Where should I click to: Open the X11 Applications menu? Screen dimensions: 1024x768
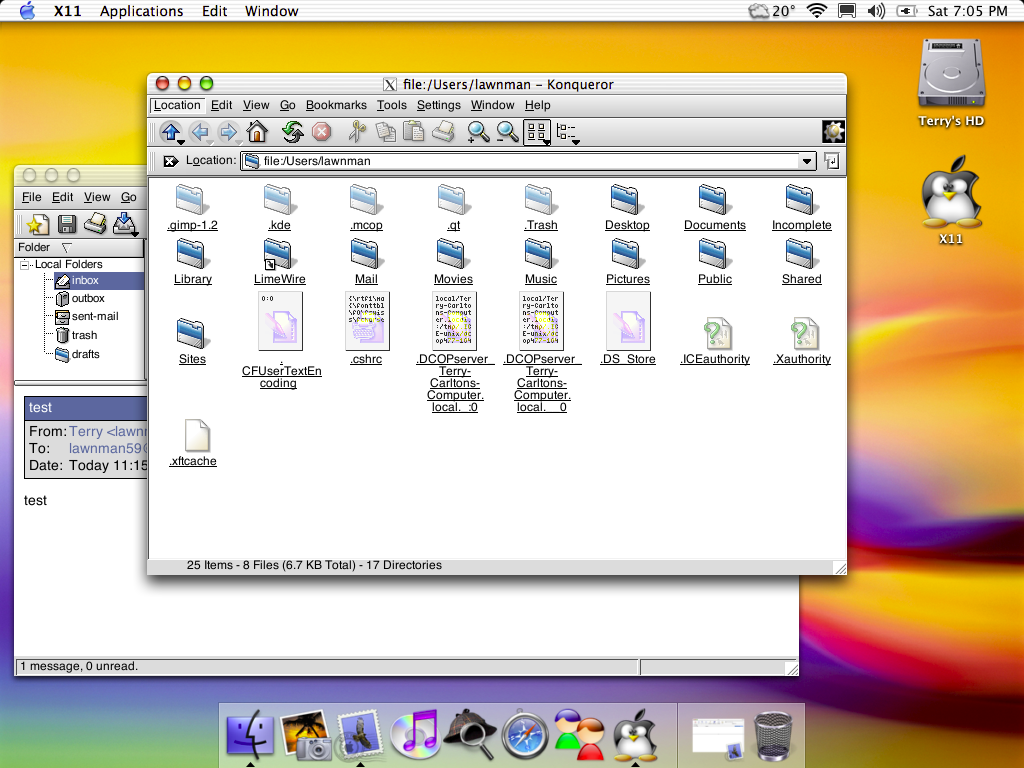tap(141, 11)
